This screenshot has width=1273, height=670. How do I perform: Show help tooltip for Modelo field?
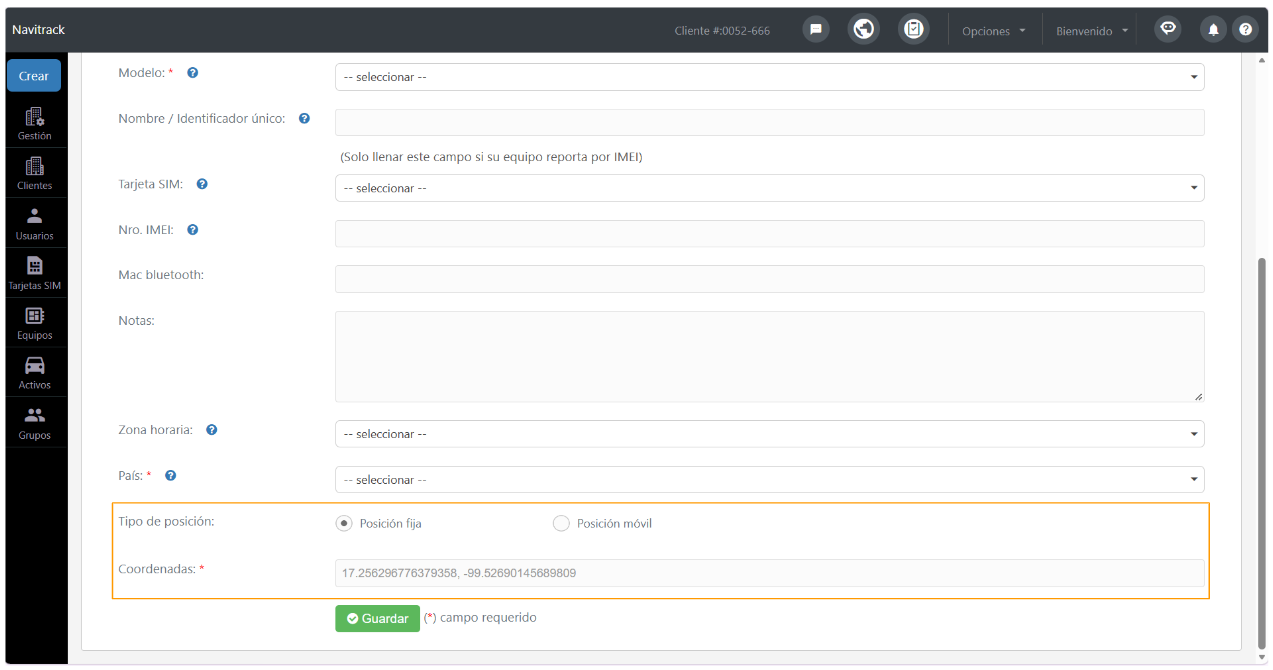(193, 73)
